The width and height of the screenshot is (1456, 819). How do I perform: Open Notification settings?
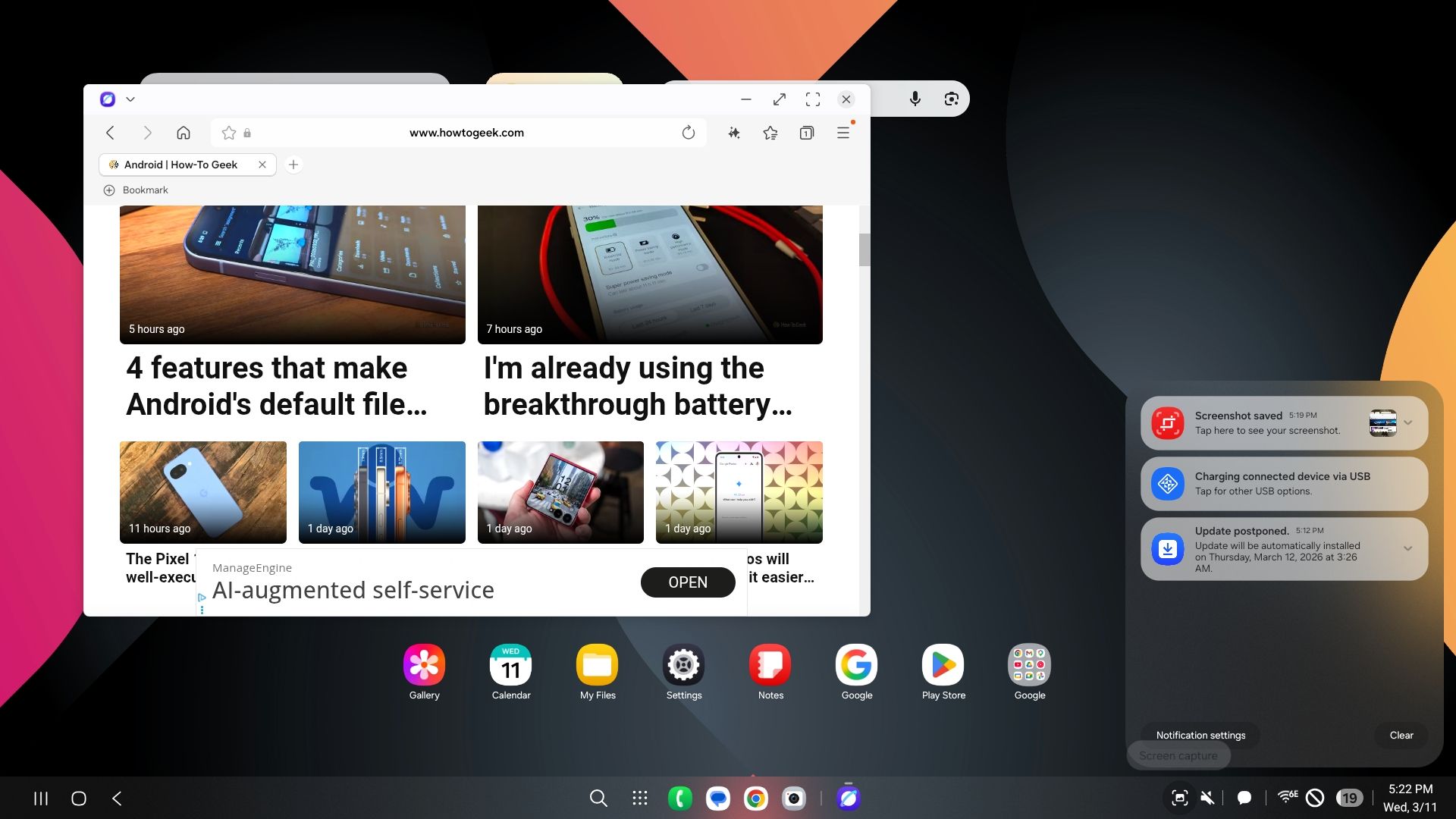[1200, 735]
